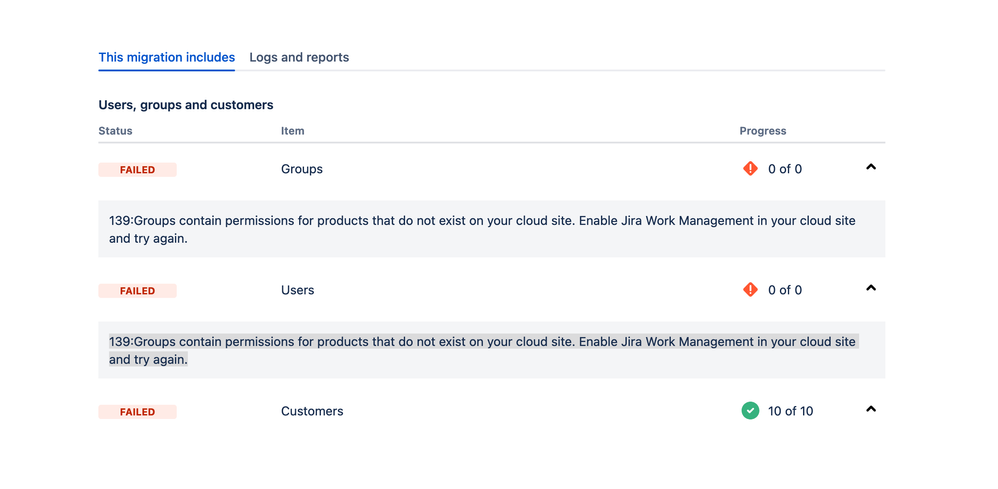This screenshot has width=998, height=489.
Task: Click the Progress column header
Action: click(x=763, y=131)
